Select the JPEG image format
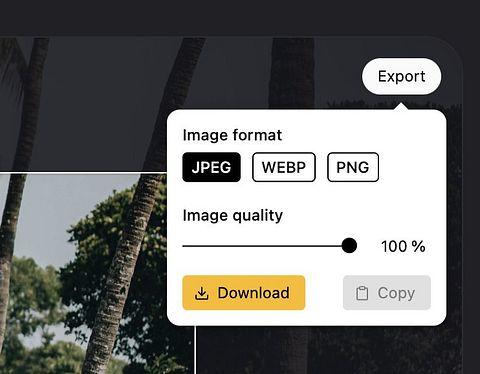The image size is (480, 374). click(x=211, y=167)
